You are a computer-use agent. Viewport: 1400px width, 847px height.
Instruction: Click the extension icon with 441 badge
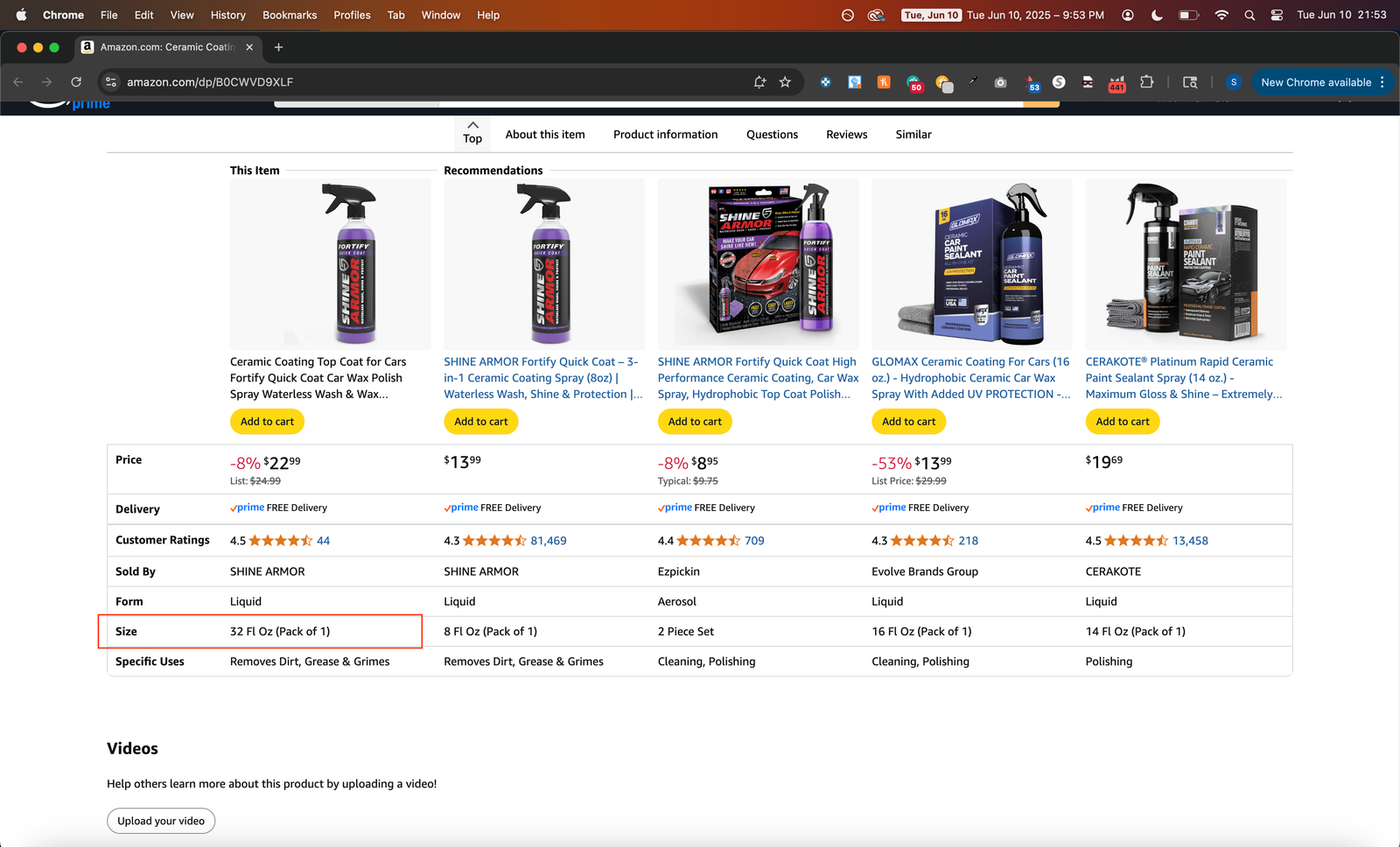pyautogui.click(x=1116, y=83)
